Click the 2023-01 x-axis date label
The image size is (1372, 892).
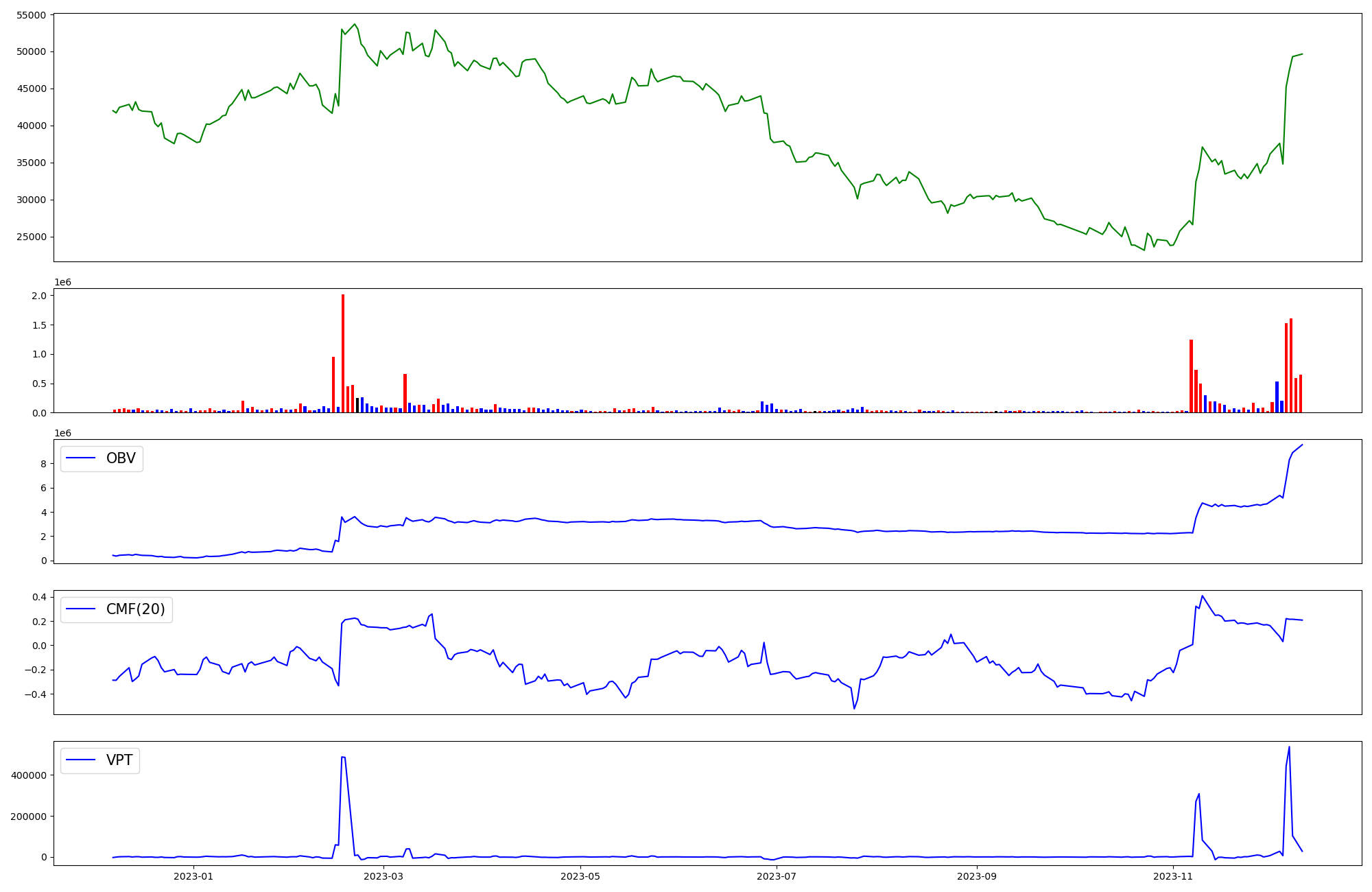point(193,876)
